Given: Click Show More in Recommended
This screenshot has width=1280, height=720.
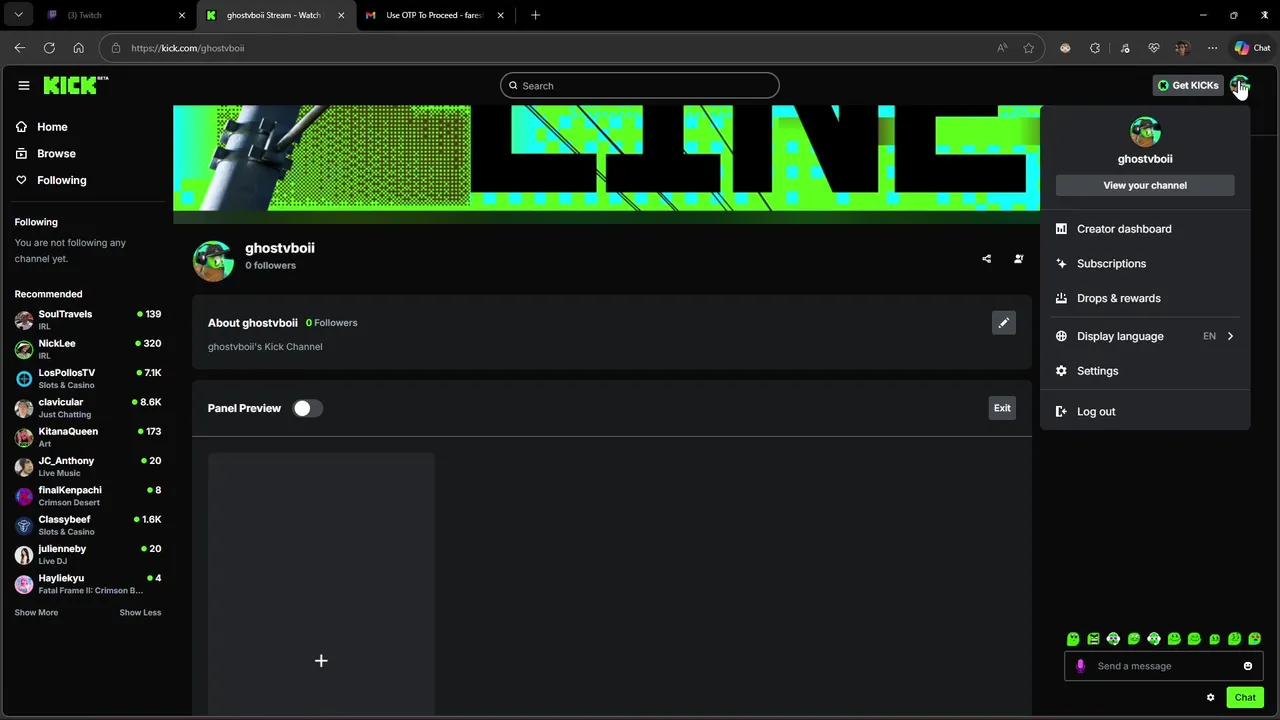Looking at the screenshot, I should coord(36,613).
